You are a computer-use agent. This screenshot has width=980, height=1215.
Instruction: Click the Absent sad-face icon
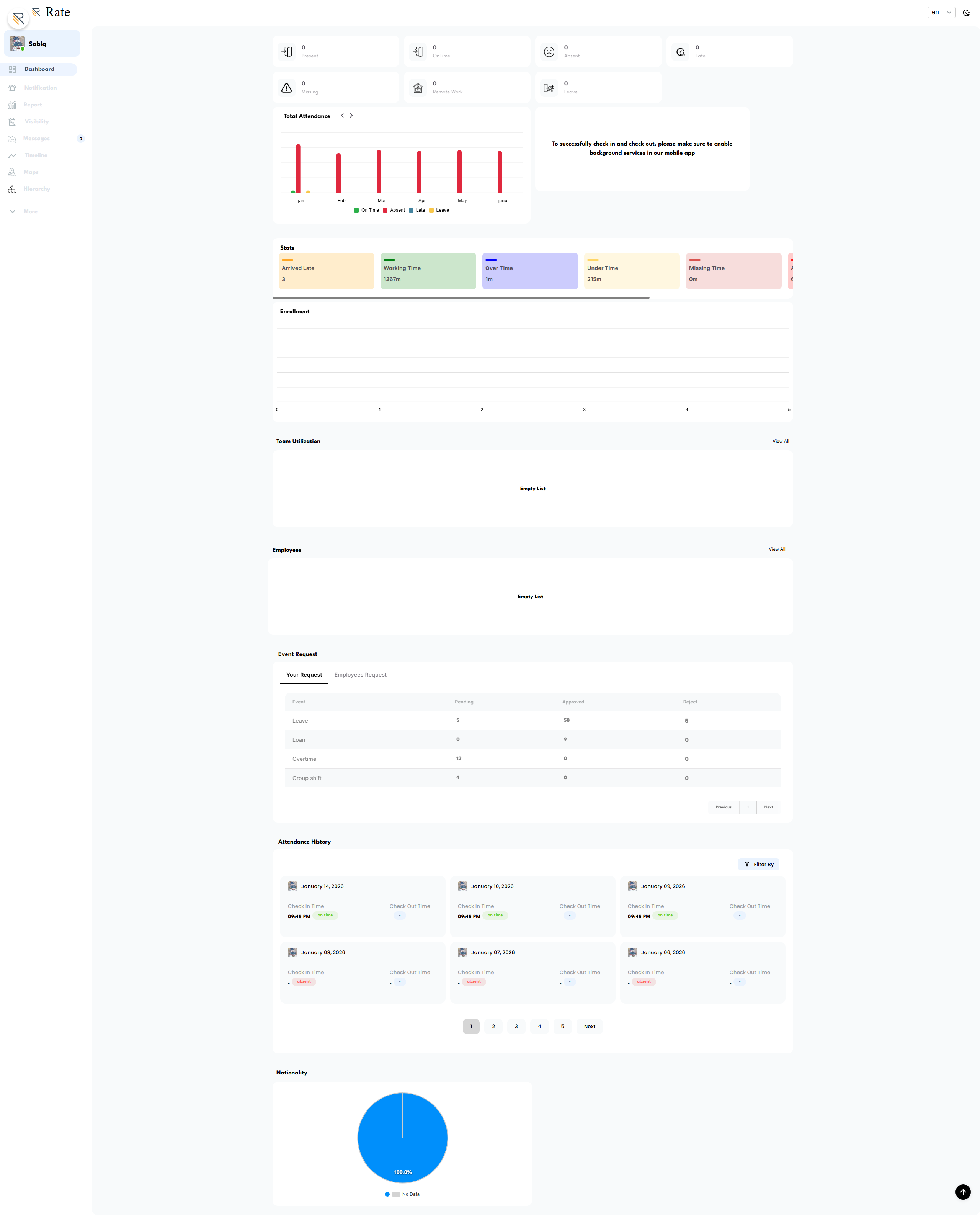tap(549, 52)
